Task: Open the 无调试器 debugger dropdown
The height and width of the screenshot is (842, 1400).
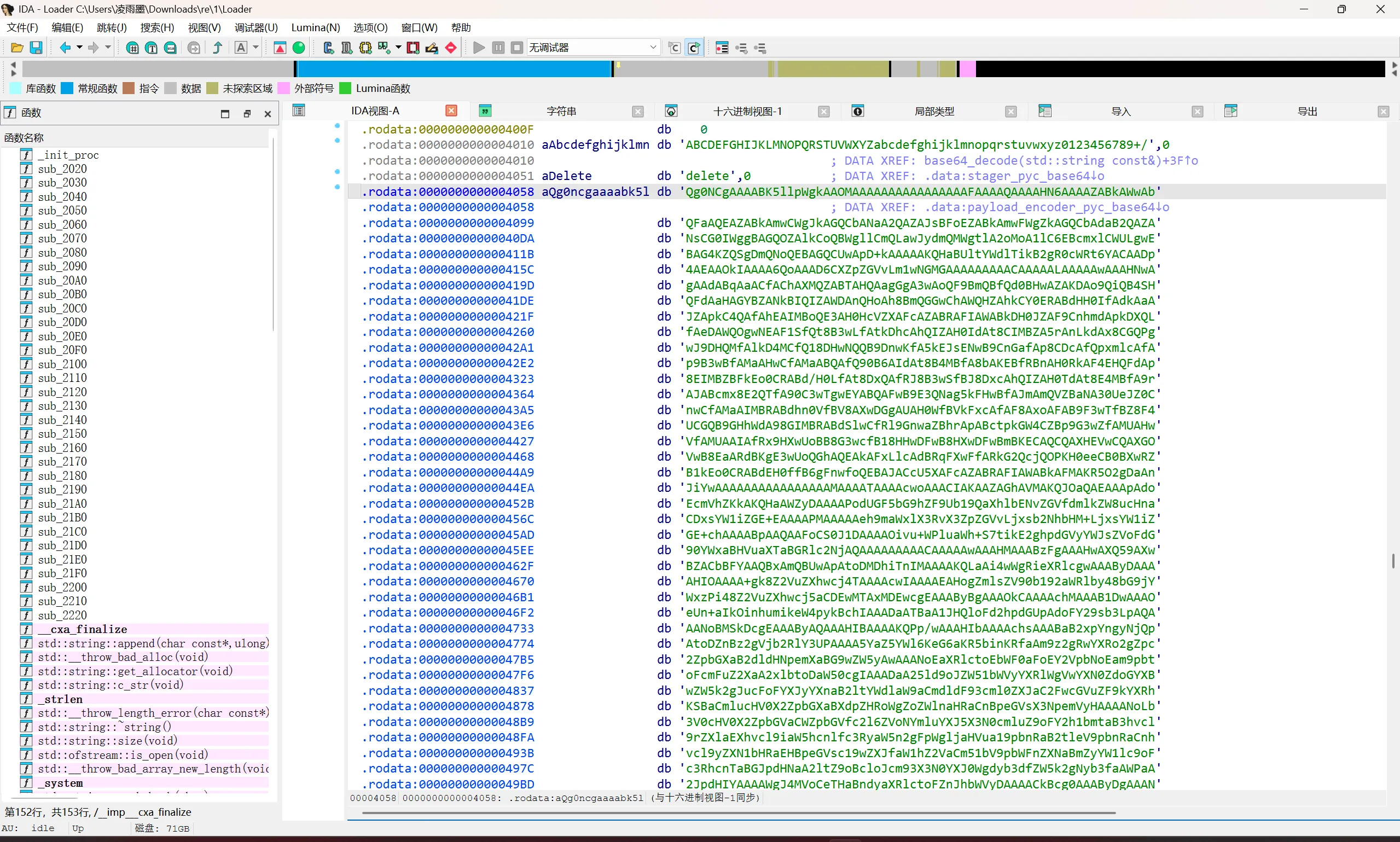Action: coord(594,48)
